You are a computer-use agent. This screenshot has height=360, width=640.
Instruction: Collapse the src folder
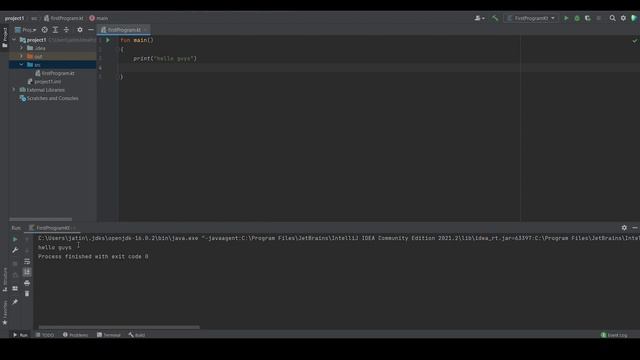22,64
